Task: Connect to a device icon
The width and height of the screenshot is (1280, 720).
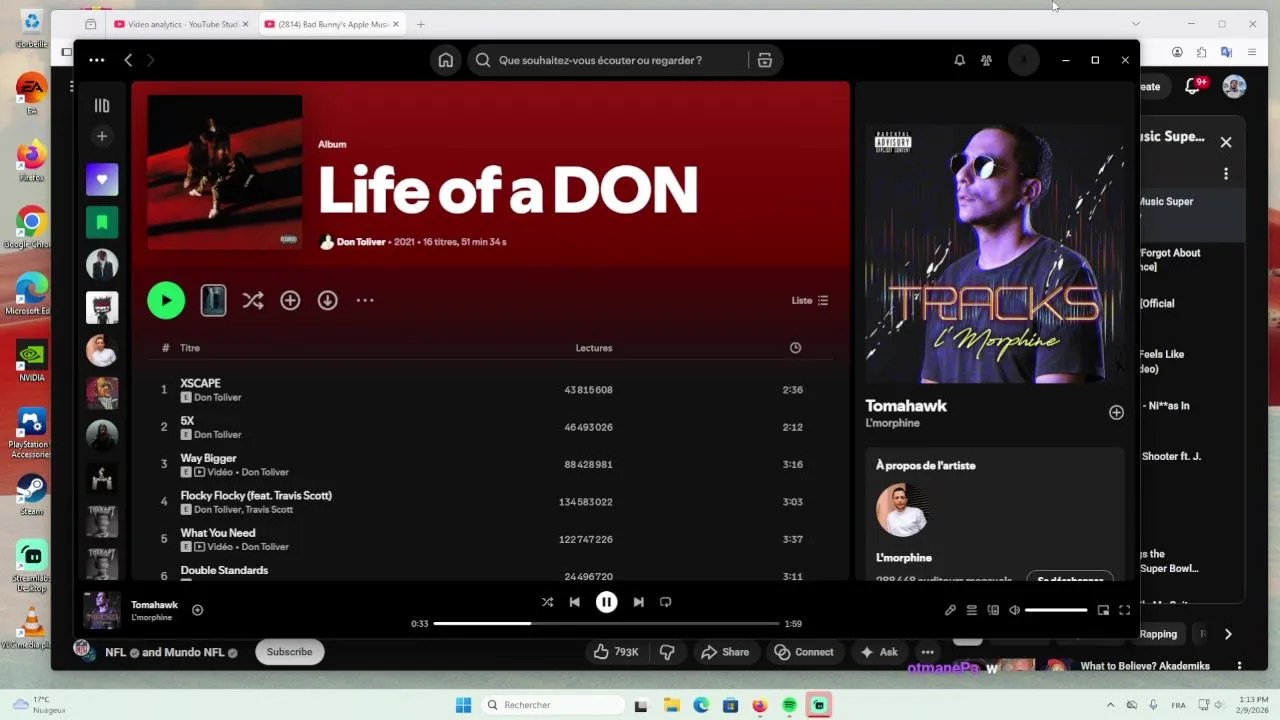Action: click(x=993, y=610)
